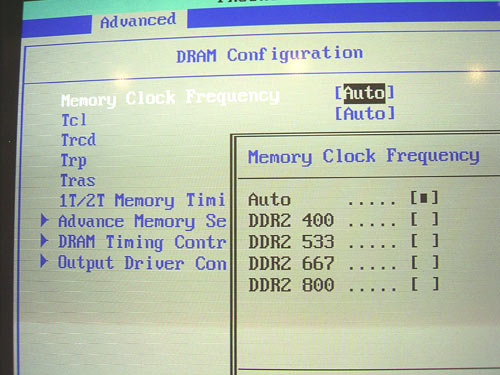Click the DDR2 533 option label
The width and height of the screenshot is (500, 375).
click(291, 242)
